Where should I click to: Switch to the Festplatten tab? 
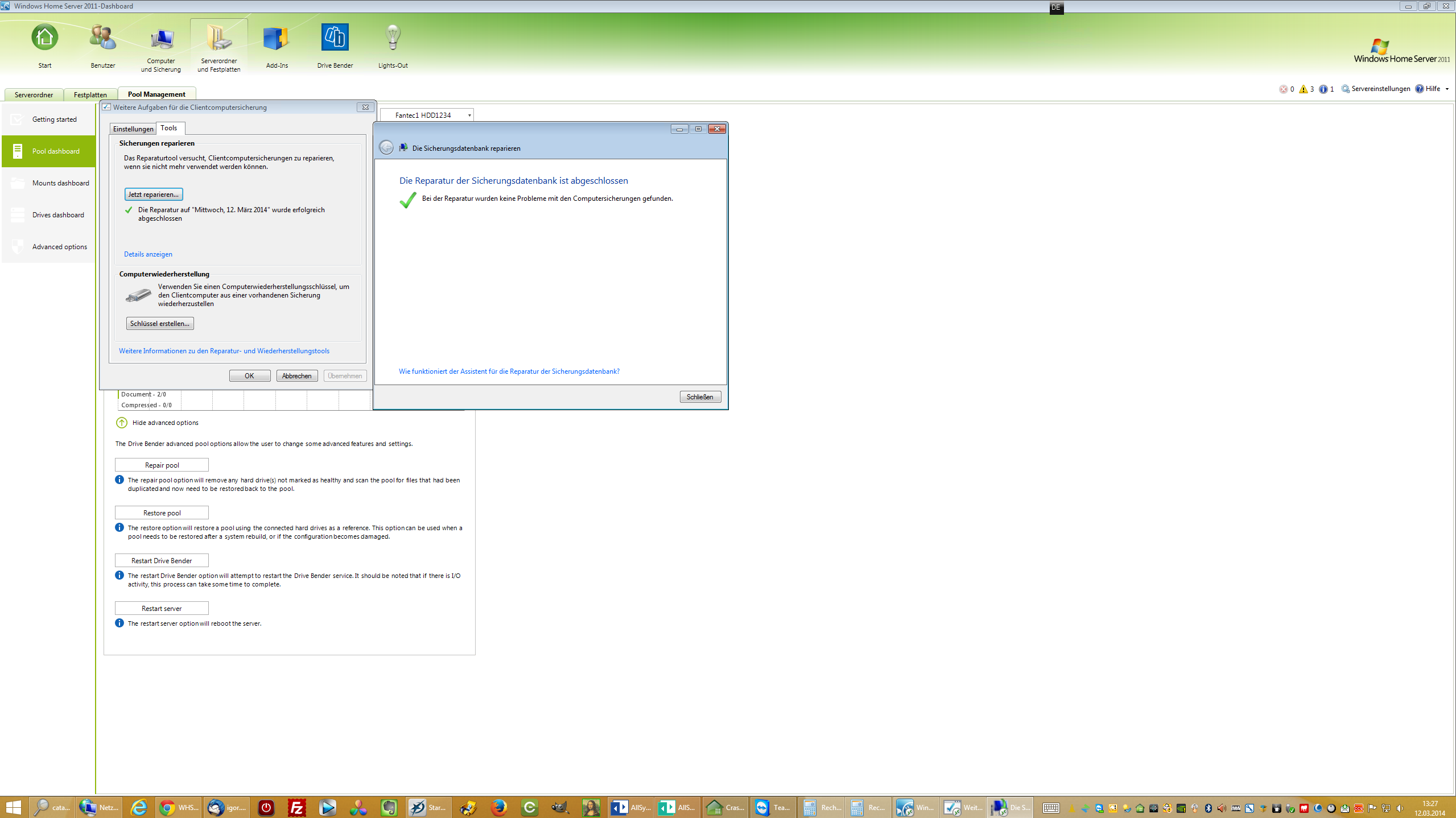[x=90, y=94]
